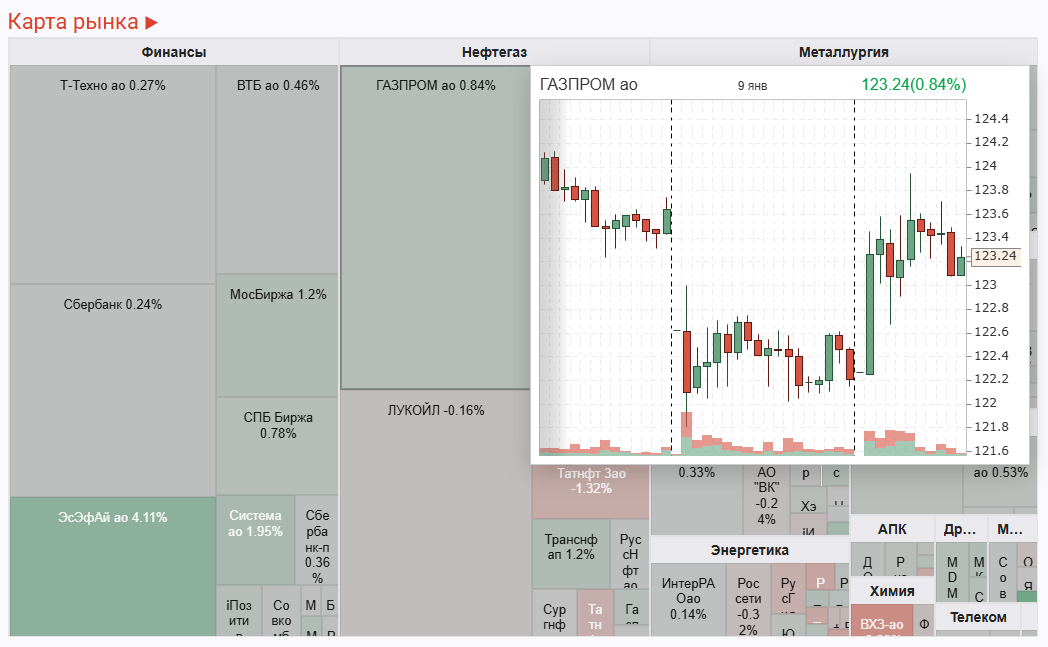This screenshot has height=647, width=1048.
Task: Open the ИнтерРАОао 0.14% tile
Action: point(688,600)
